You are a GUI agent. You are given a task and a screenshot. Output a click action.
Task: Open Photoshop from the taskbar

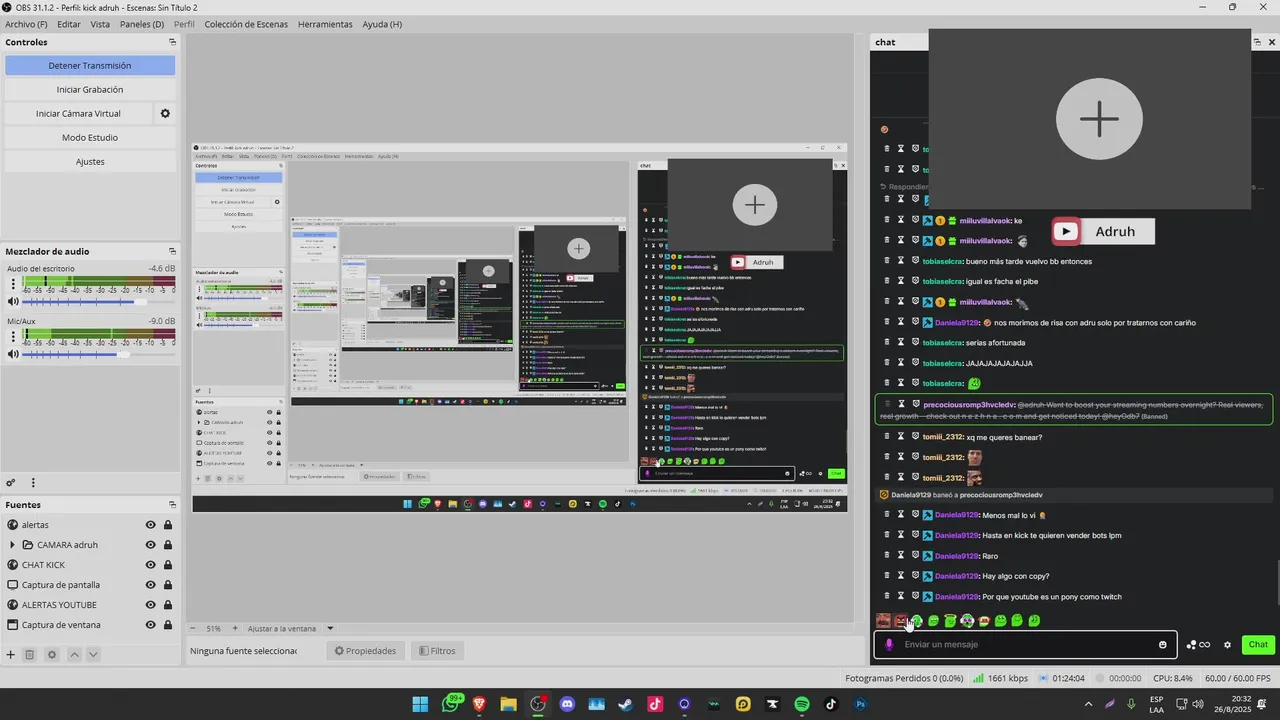(x=860, y=704)
